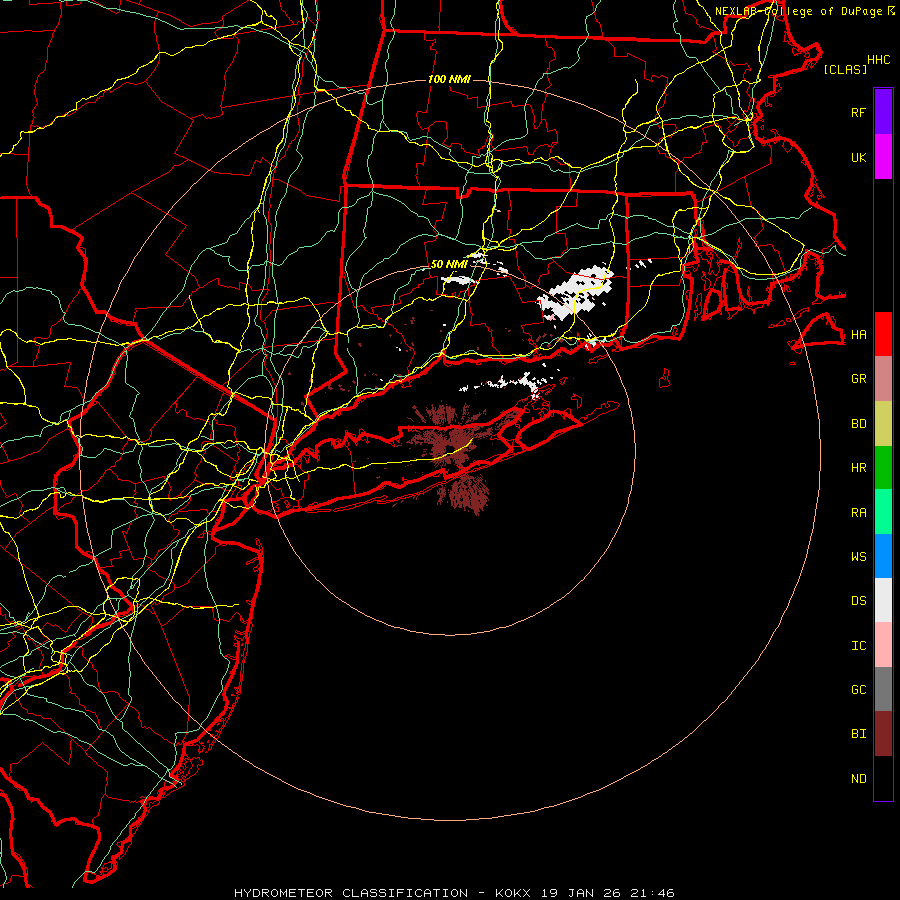Click the "KOKX" radar site identifier
The height and width of the screenshot is (900, 900).
click(x=513, y=893)
